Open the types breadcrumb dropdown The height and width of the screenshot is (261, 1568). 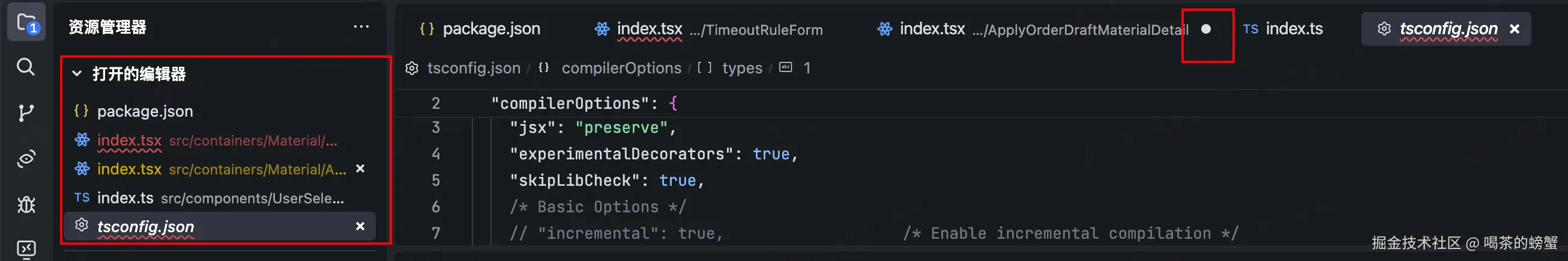tap(741, 69)
